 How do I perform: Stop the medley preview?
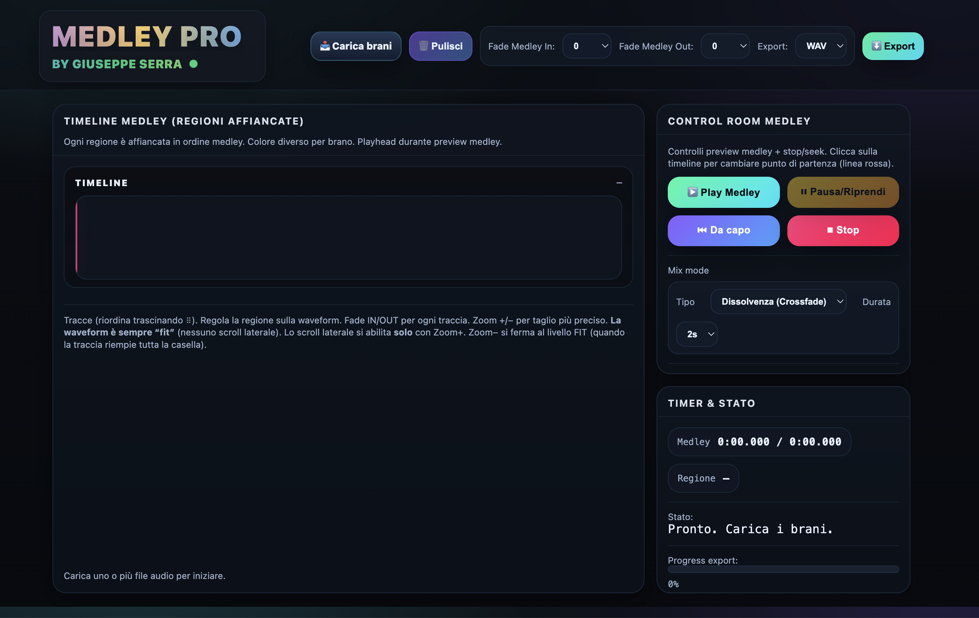pyautogui.click(x=843, y=230)
